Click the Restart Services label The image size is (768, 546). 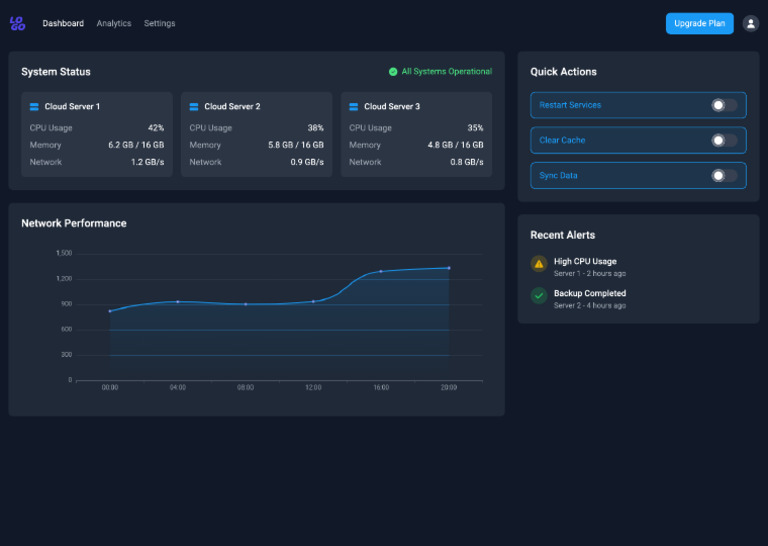pyautogui.click(x=570, y=105)
